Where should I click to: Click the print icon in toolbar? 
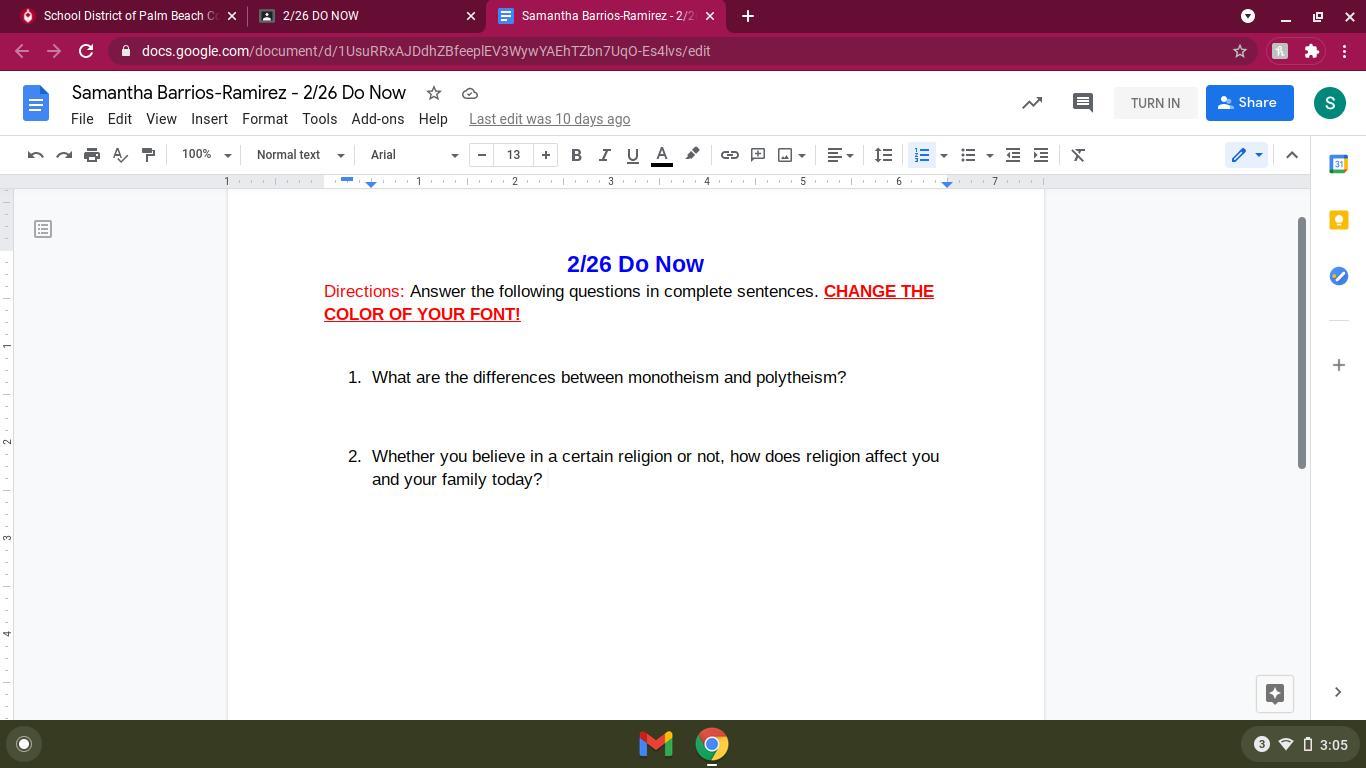(x=92, y=155)
